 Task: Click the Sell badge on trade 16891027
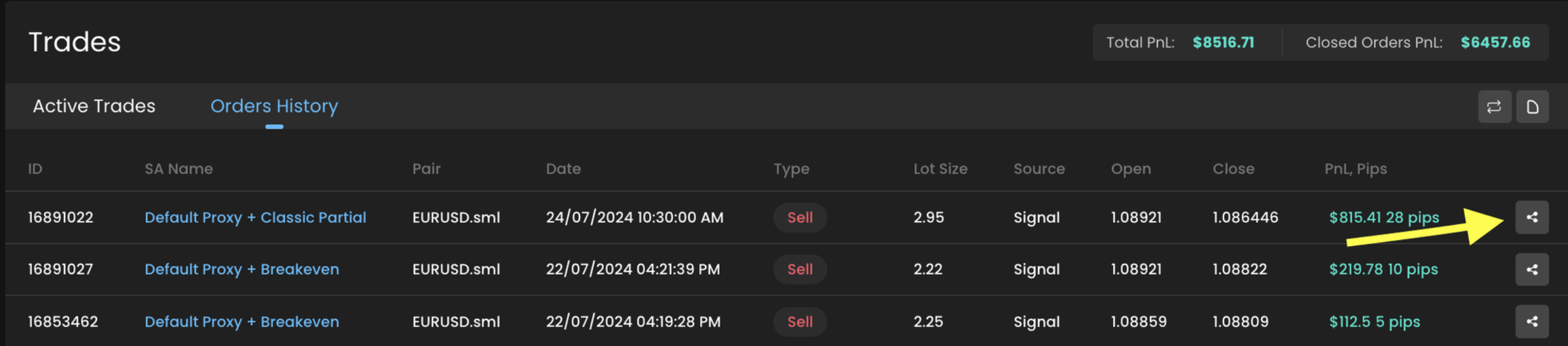(799, 269)
